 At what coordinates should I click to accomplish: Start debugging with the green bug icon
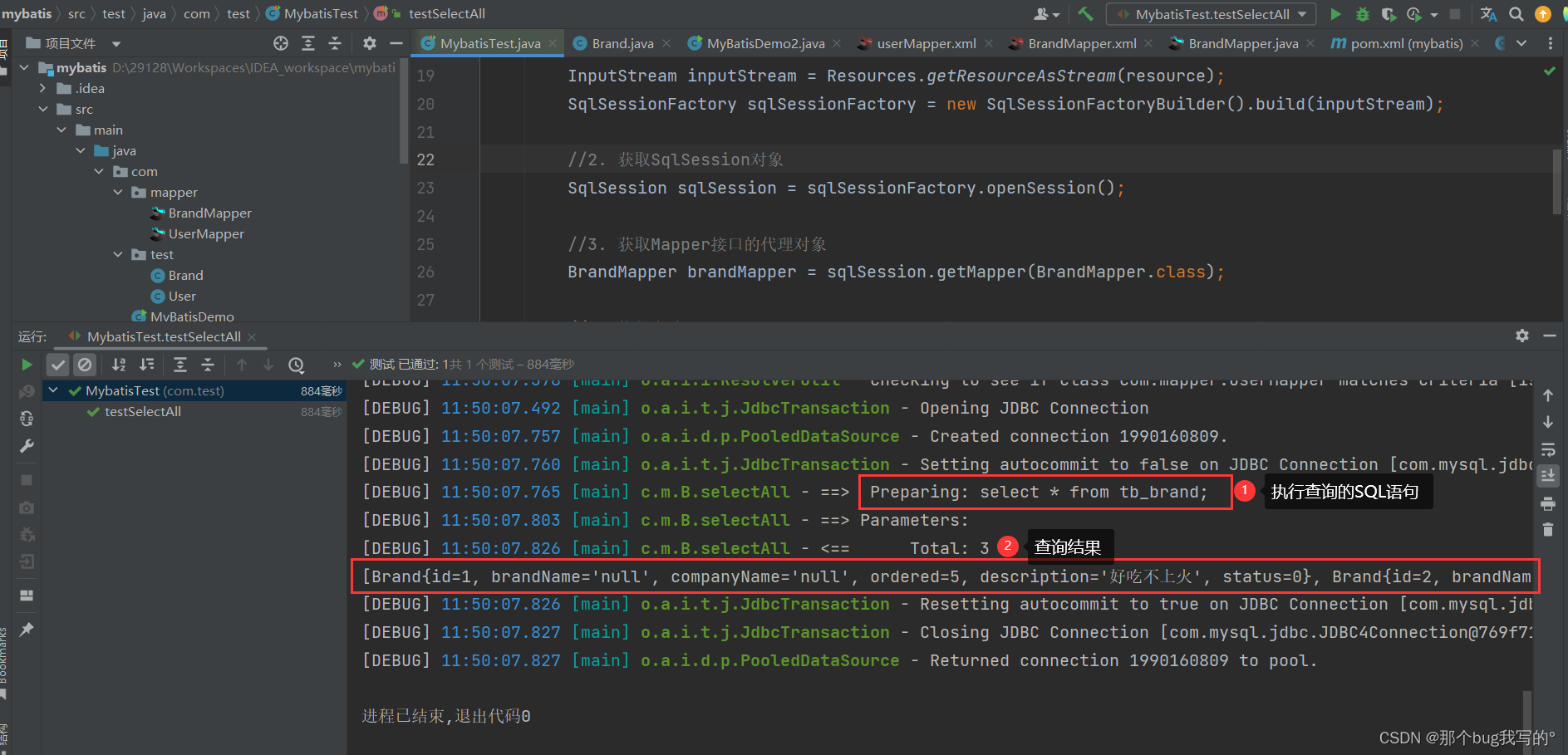(x=1362, y=14)
